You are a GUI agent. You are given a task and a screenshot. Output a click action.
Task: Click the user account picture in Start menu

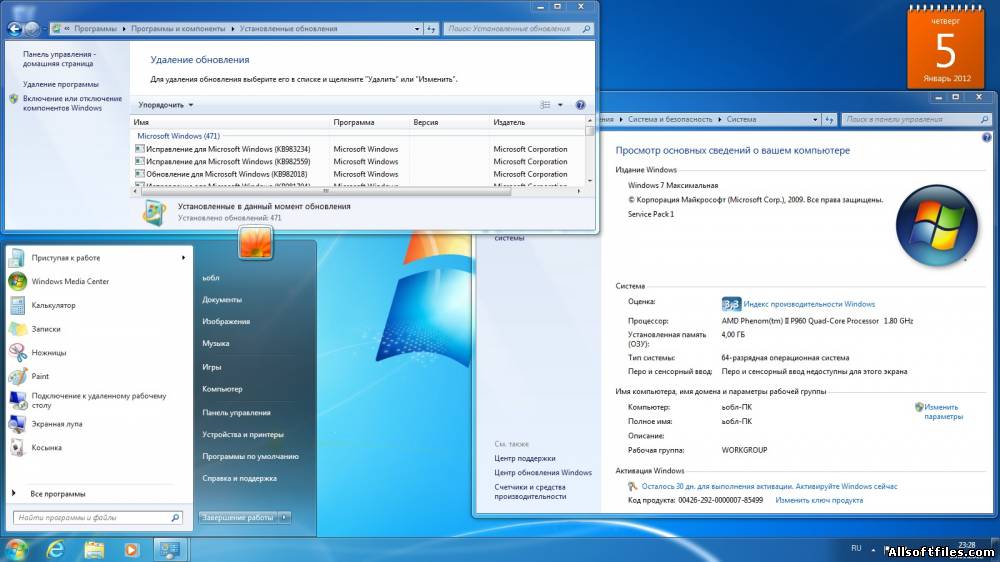[x=256, y=242]
